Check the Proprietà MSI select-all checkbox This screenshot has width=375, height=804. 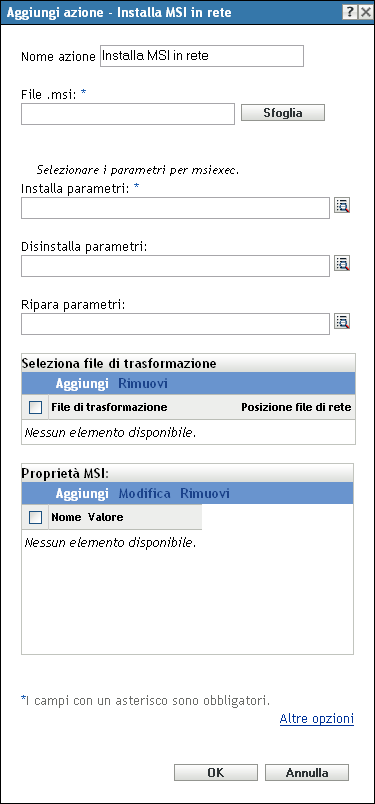coord(35,518)
